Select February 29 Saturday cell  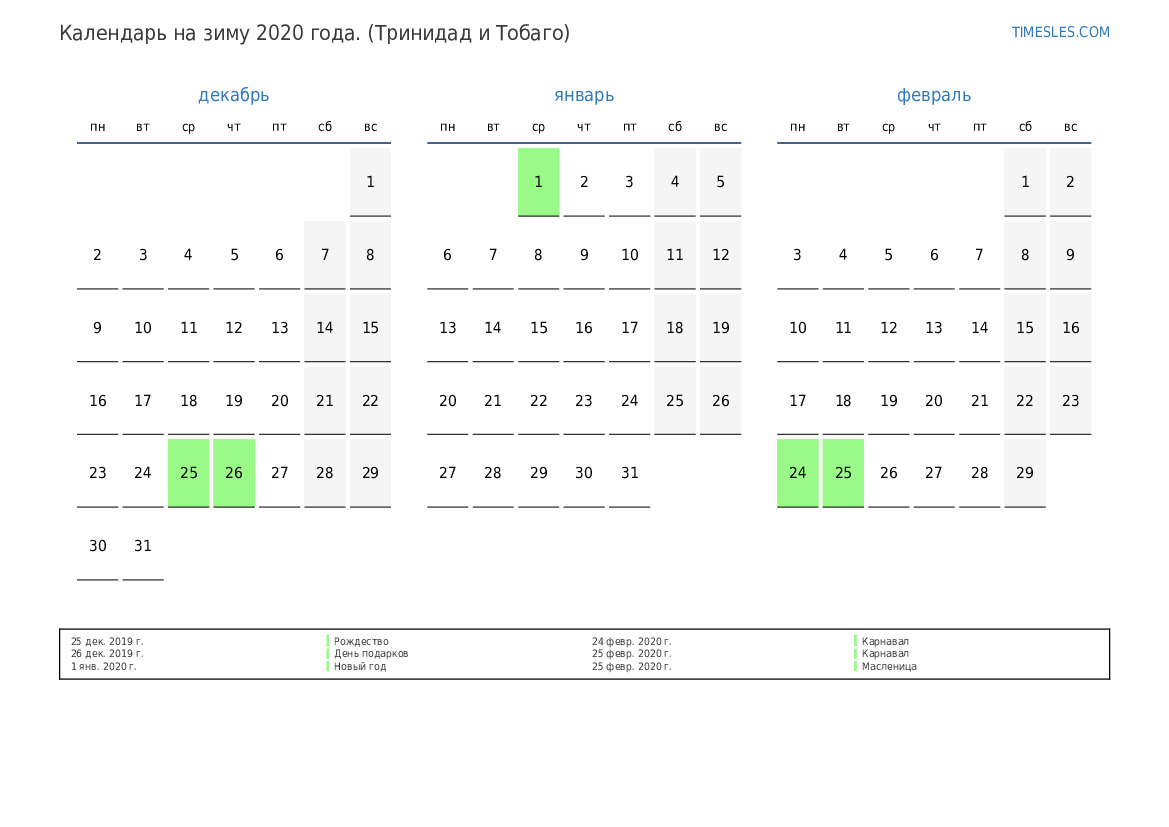(1024, 473)
